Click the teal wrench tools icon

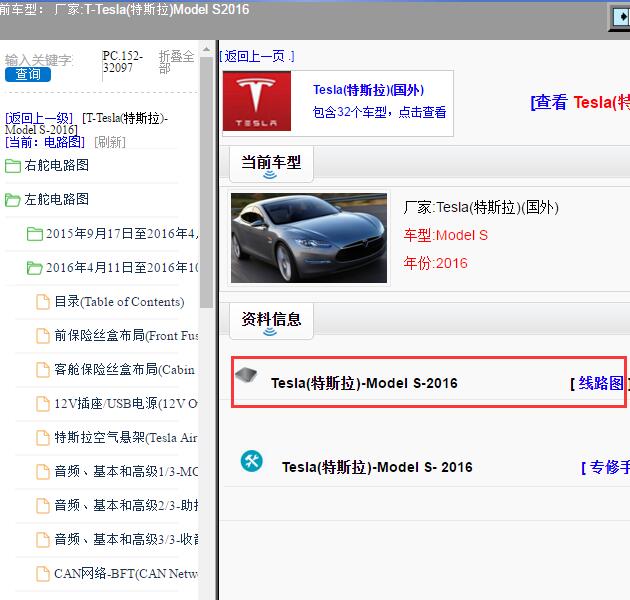(x=252, y=461)
